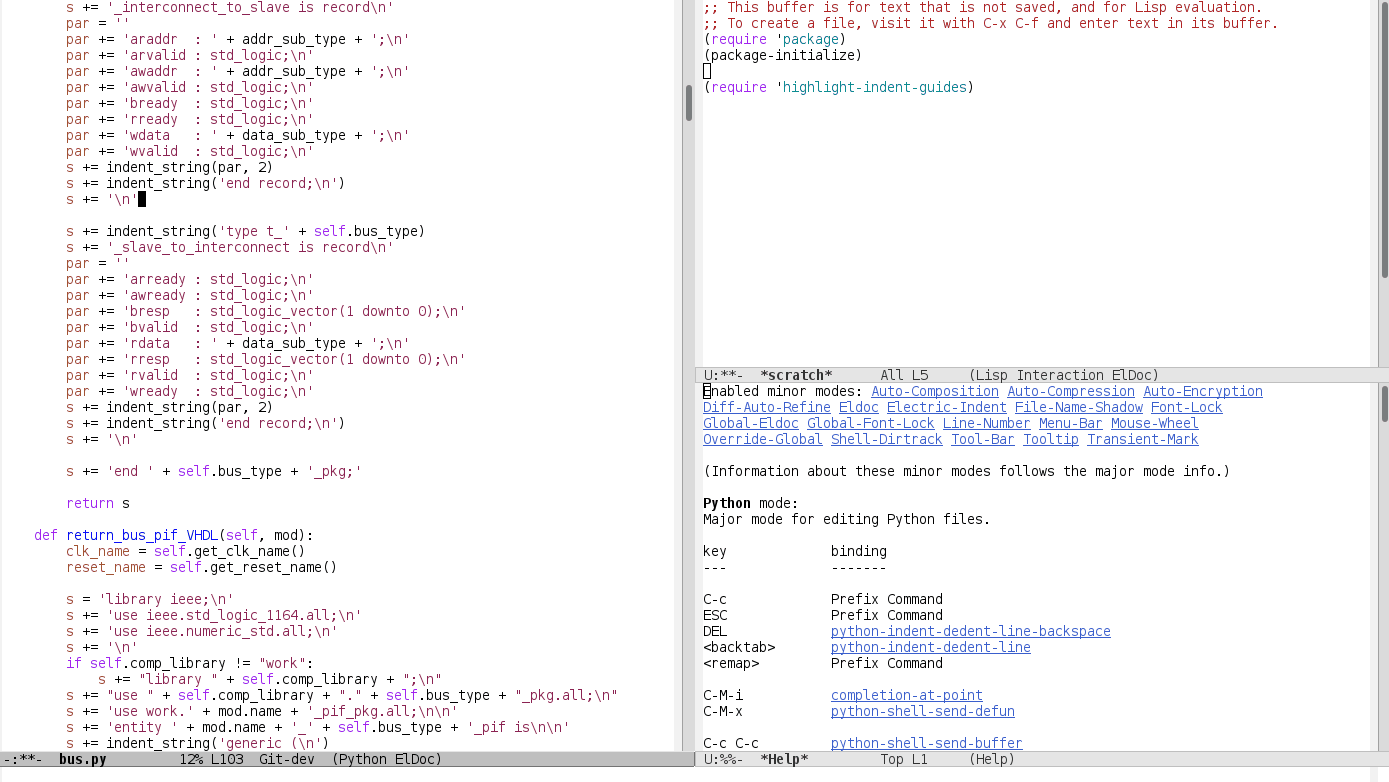Click 'end ' + self.bus_type + '_pkg;' line
Viewport: 1389px width, 782px height.
(214, 471)
